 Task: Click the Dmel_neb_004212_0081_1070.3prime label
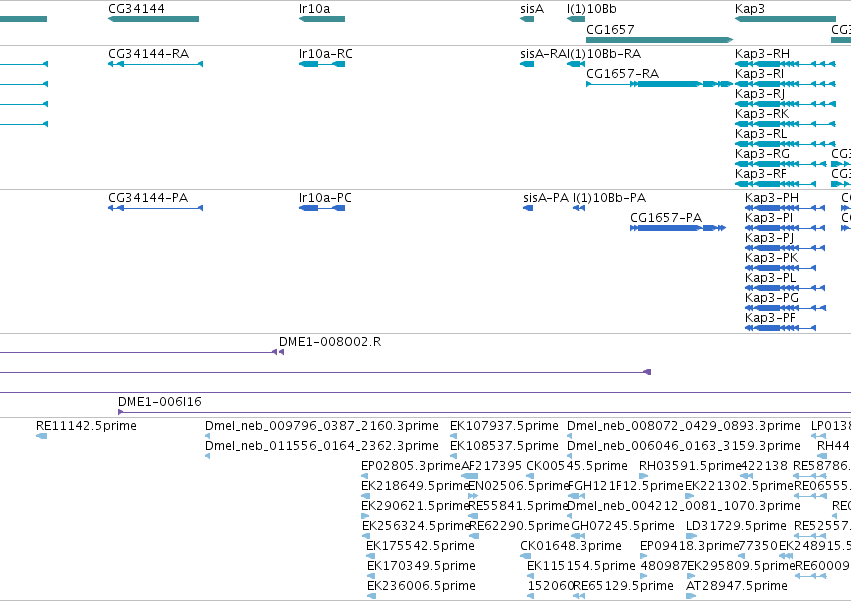(684, 506)
